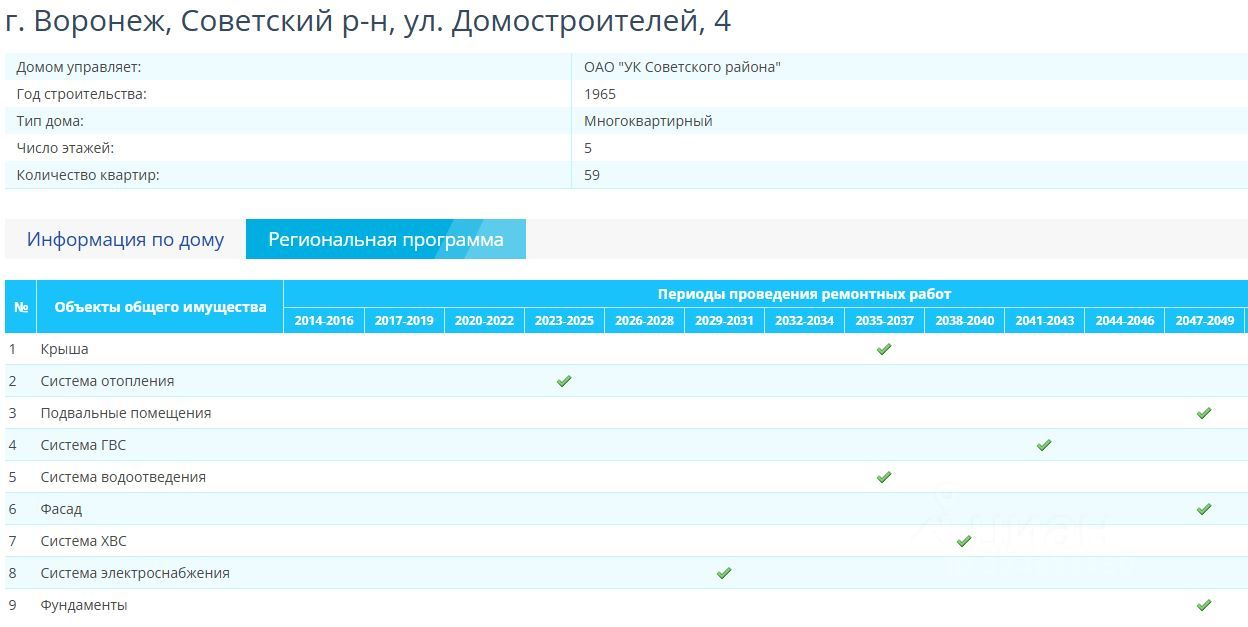The image size is (1248, 627).
Task: Select the Система ГВС row label
Action: (x=83, y=445)
